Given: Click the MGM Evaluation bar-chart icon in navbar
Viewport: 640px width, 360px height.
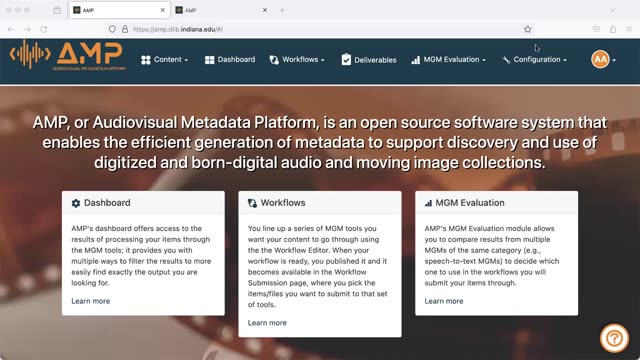Looking at the screenshot, I should click(416, 60).
